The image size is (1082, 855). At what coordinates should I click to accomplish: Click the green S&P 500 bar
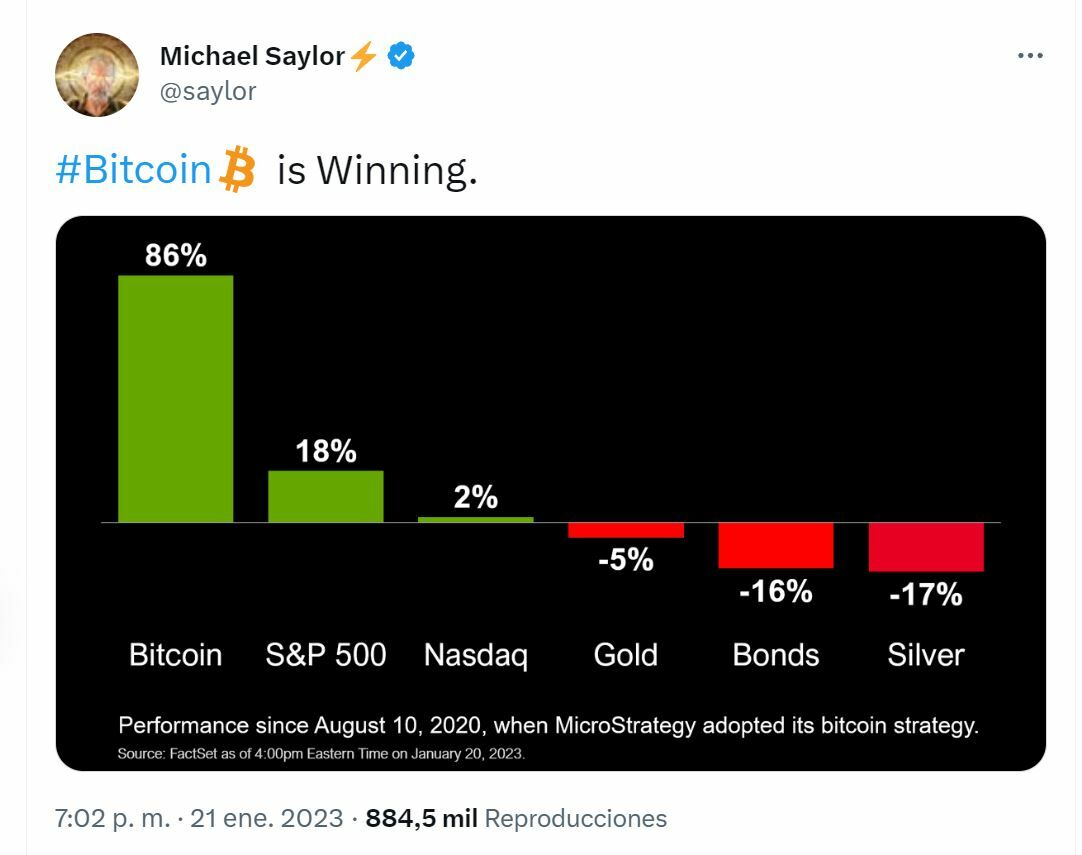(x=325, y=496)
